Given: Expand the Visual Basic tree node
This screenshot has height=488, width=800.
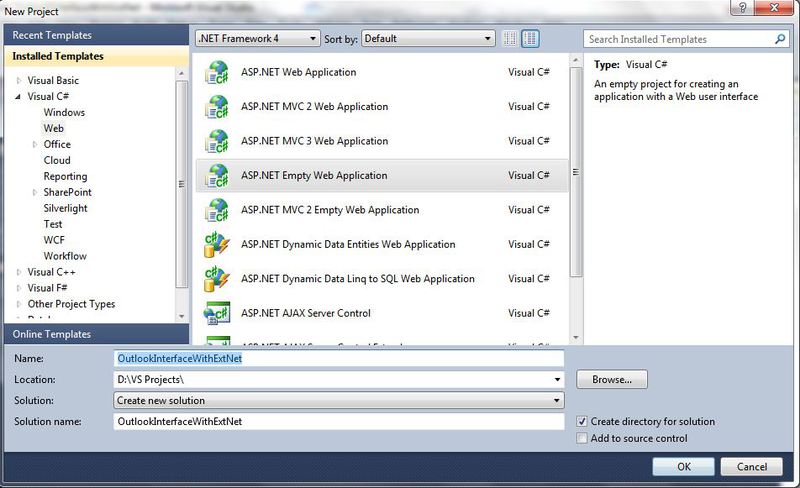Looking at the screenshot, I should [19, 80].
